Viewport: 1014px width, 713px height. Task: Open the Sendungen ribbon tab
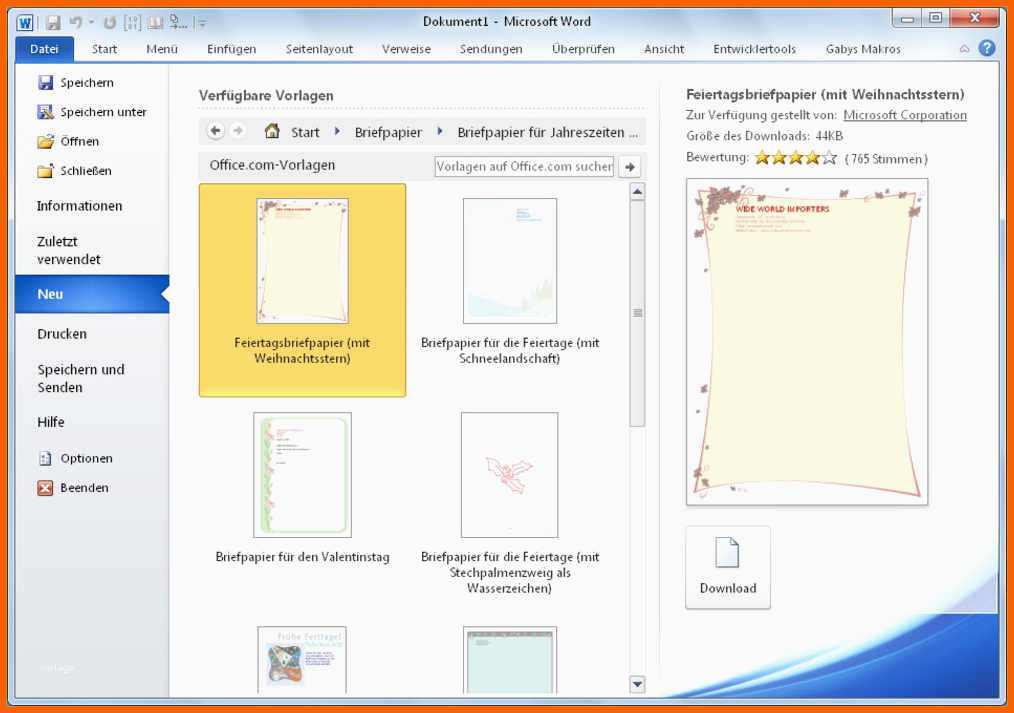[491, 49]
